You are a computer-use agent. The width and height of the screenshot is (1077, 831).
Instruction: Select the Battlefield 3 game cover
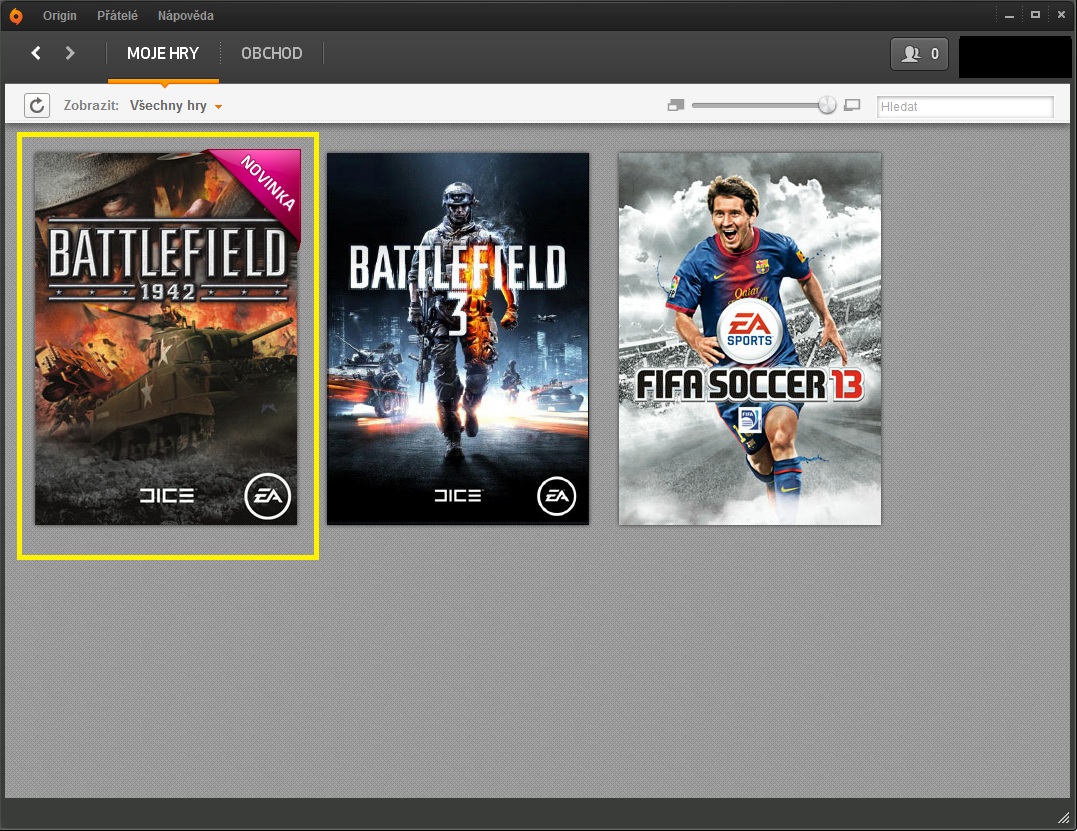click(458, 339)
